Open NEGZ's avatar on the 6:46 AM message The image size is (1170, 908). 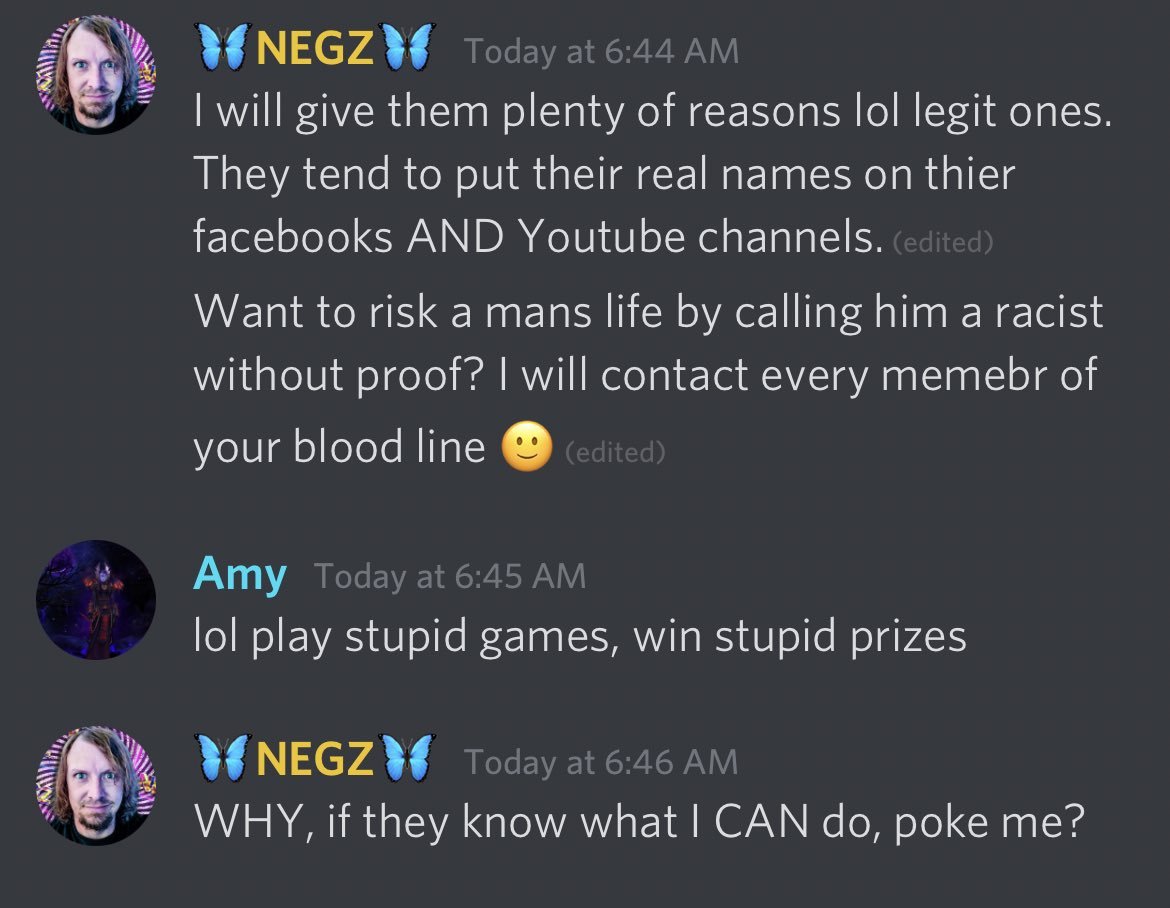coord(96,786)
